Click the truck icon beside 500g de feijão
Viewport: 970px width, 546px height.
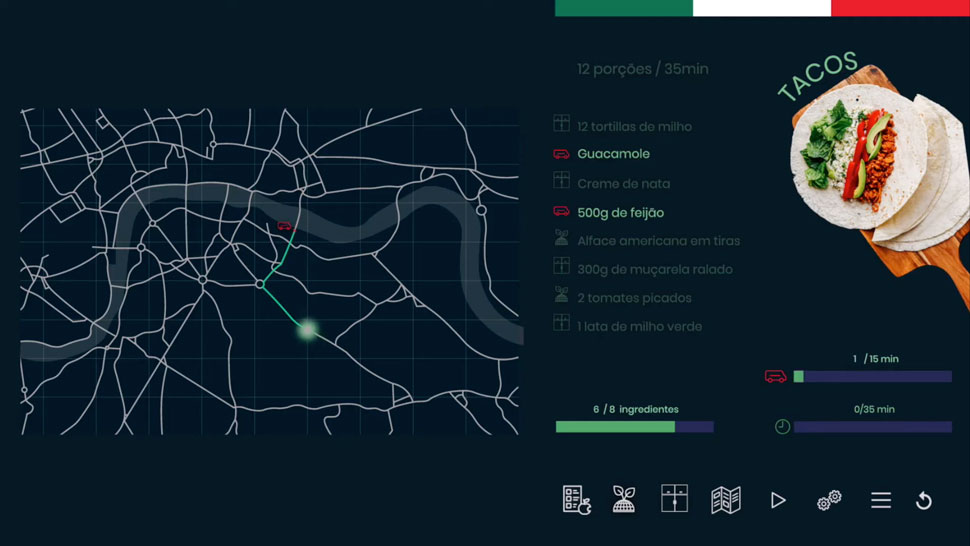click(561, 212)
